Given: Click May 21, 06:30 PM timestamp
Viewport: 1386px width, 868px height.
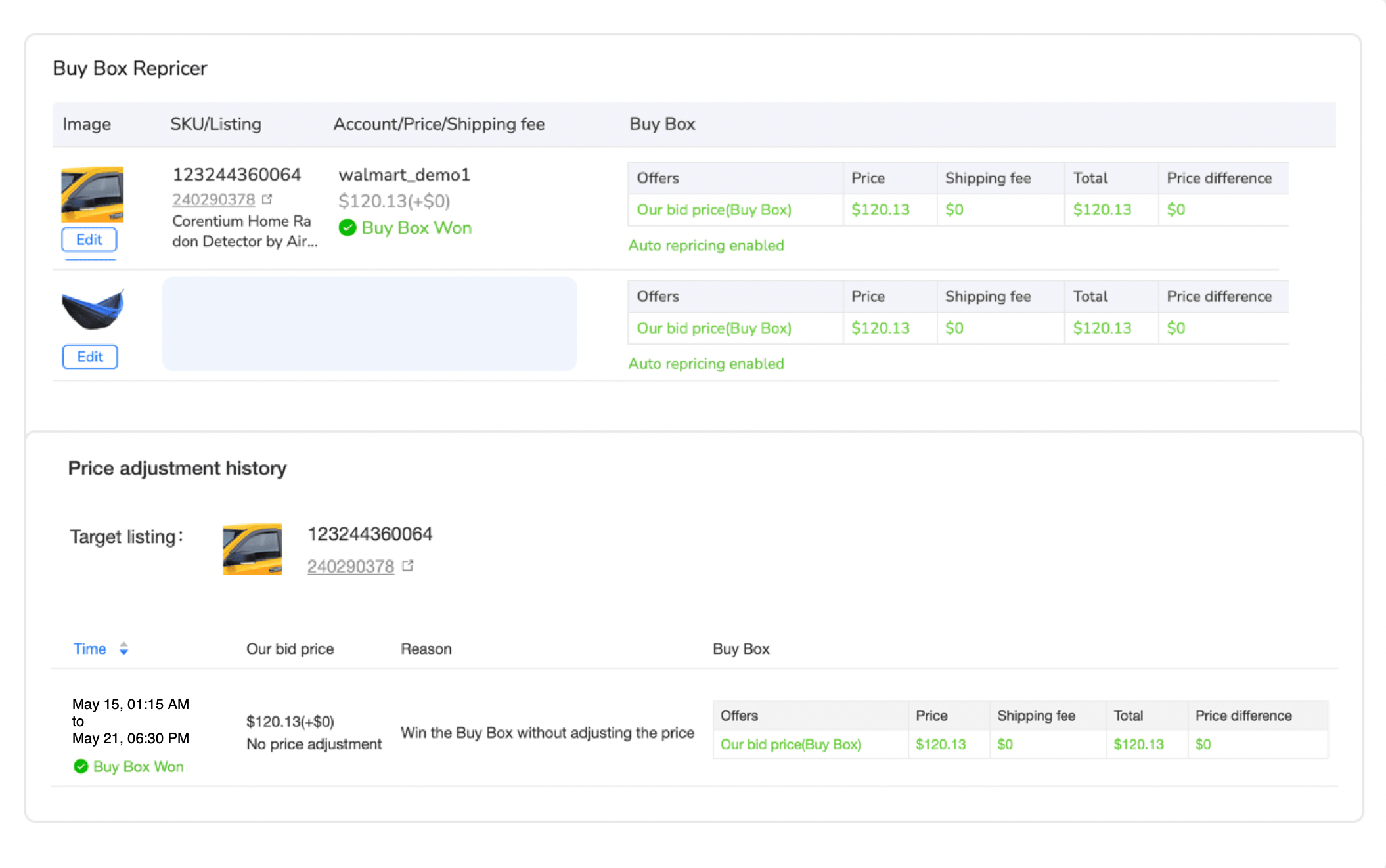Looking at the screenshot, I should click(x=131, y=738).
